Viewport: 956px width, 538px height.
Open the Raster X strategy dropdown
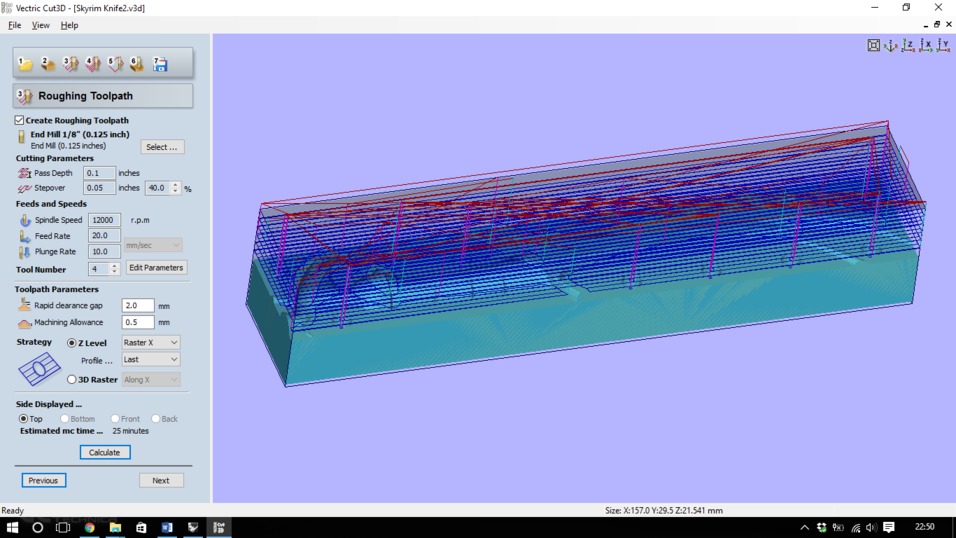pos(151,343)
